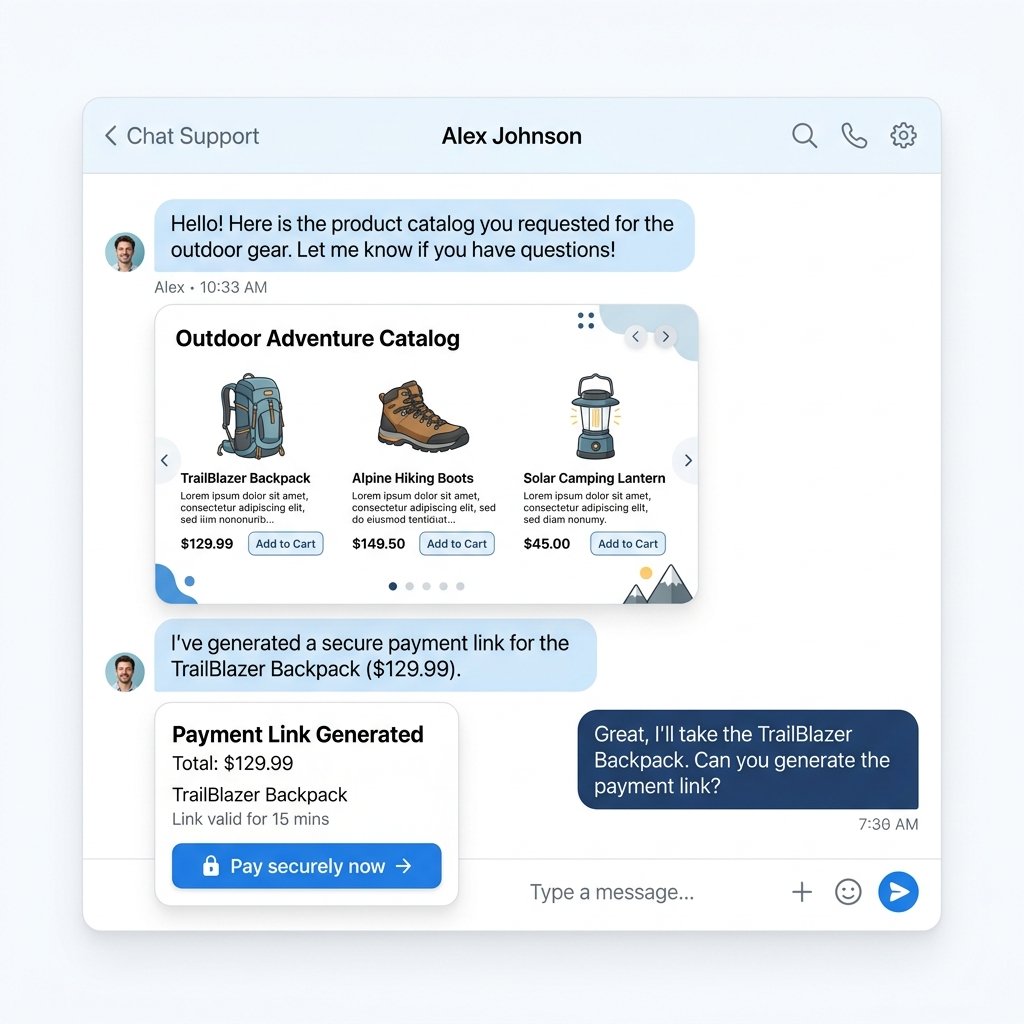Screen dimensions: 1024x1024
Task: Click the catalog grid dots icon
Action: pyautogui.click(x=586, y=320)
